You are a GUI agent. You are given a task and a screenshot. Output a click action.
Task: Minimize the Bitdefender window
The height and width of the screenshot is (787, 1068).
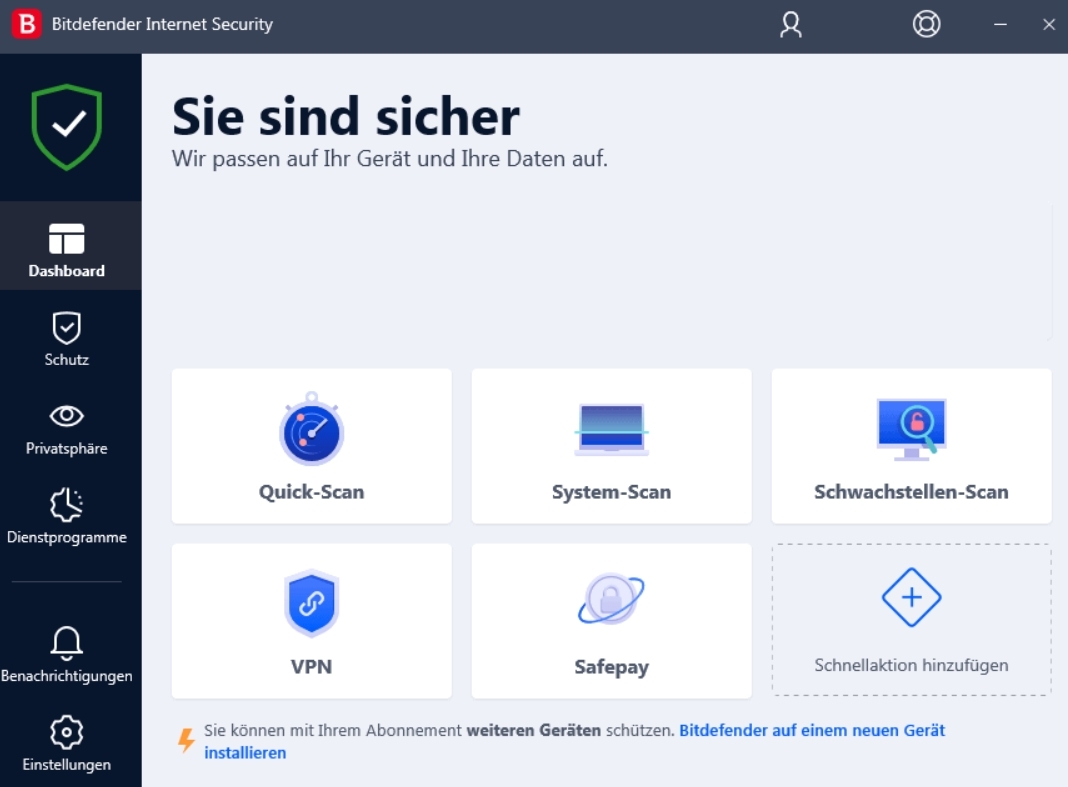pos(1000,25)
